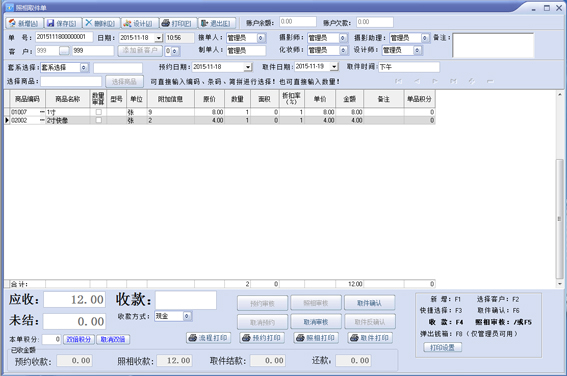Image resolution: width=567 pixels, height=376 pixels.
Task: Click the second blue 取消 button next to 本单积分
Action: (x=113, y=339)
